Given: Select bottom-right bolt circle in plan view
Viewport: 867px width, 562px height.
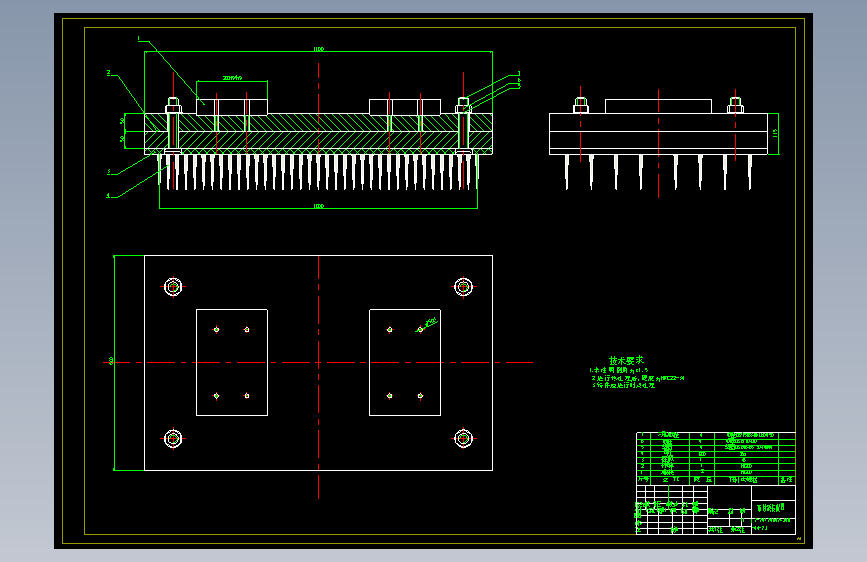Looking at the screenshot, I should click(463, 439).
